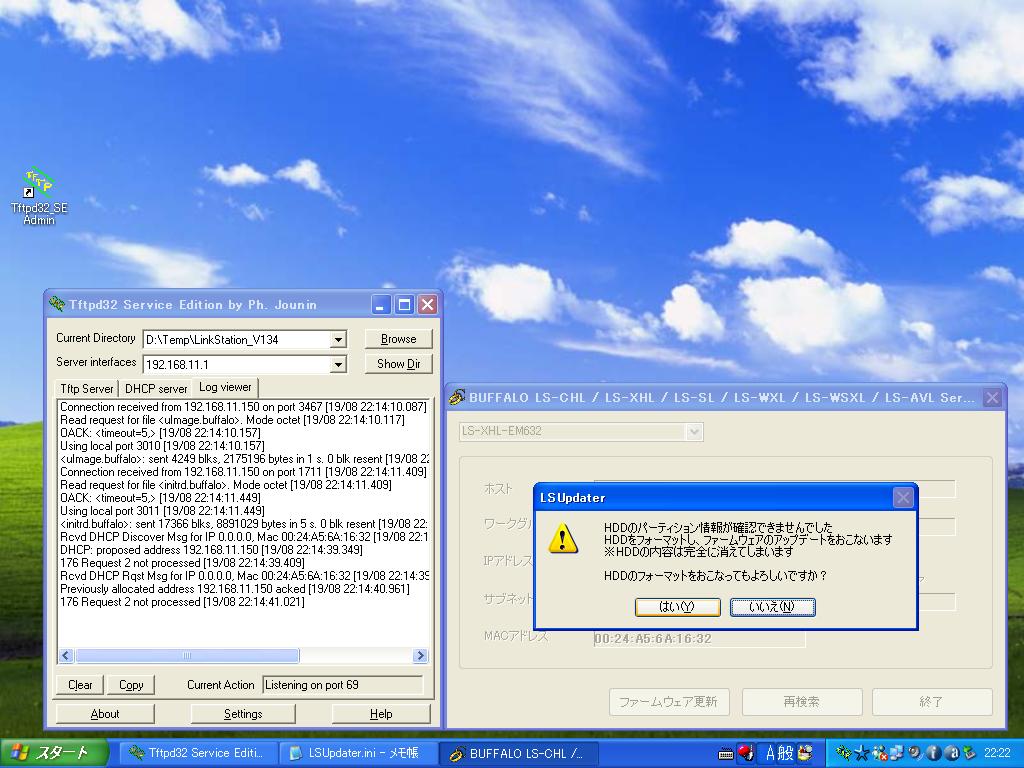Click the log scrollbar right arrow

pyautogui.click(x=421, y=656)
